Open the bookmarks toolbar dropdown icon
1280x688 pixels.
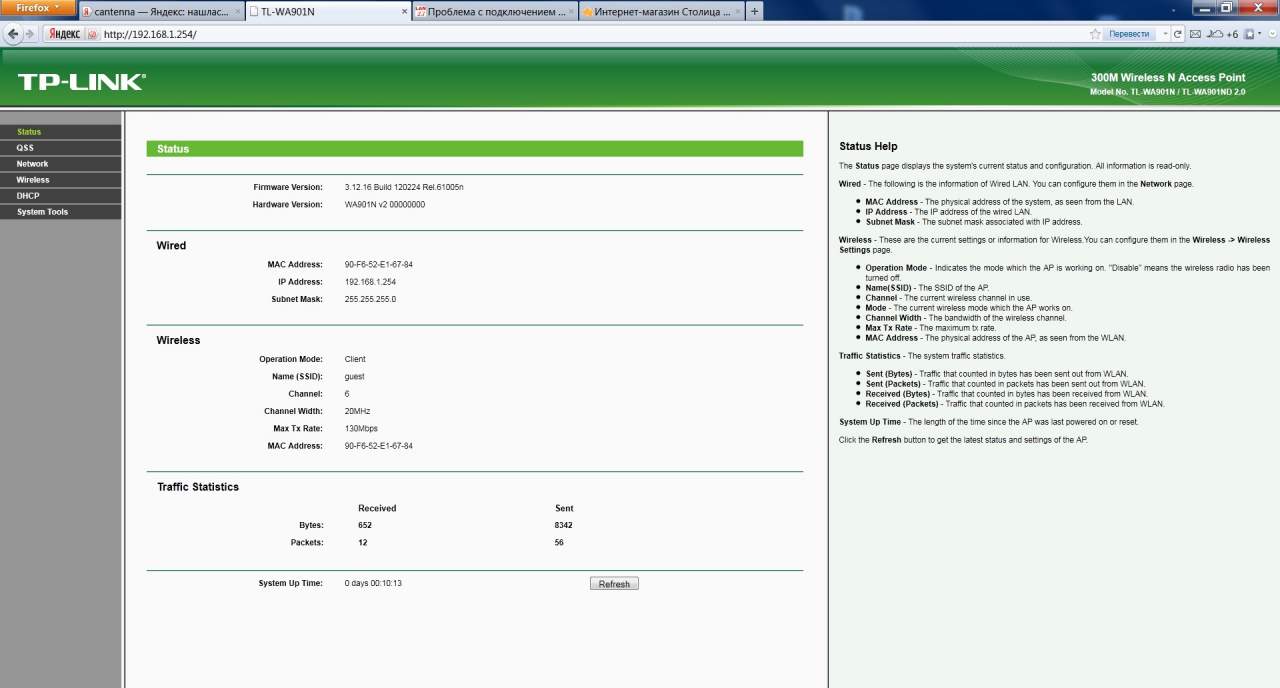pos(1253,34)
